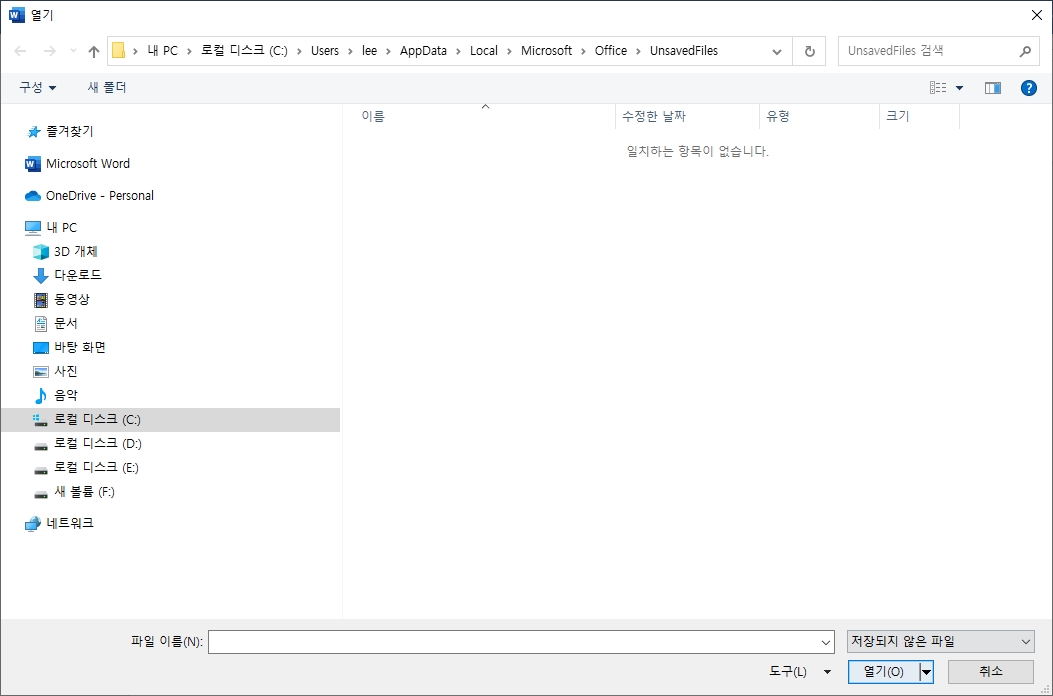Open the 구성 menu
Screen dimensions: 1053x696
click(38, 87)
